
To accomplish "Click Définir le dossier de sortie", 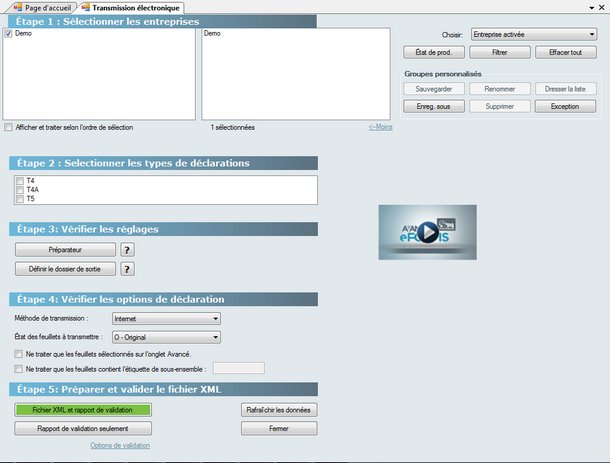I will (x=65, y=269).
